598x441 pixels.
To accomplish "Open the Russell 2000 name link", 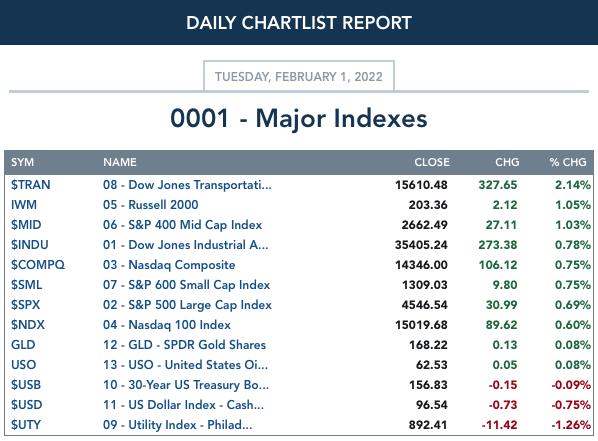I will [151, 205].
